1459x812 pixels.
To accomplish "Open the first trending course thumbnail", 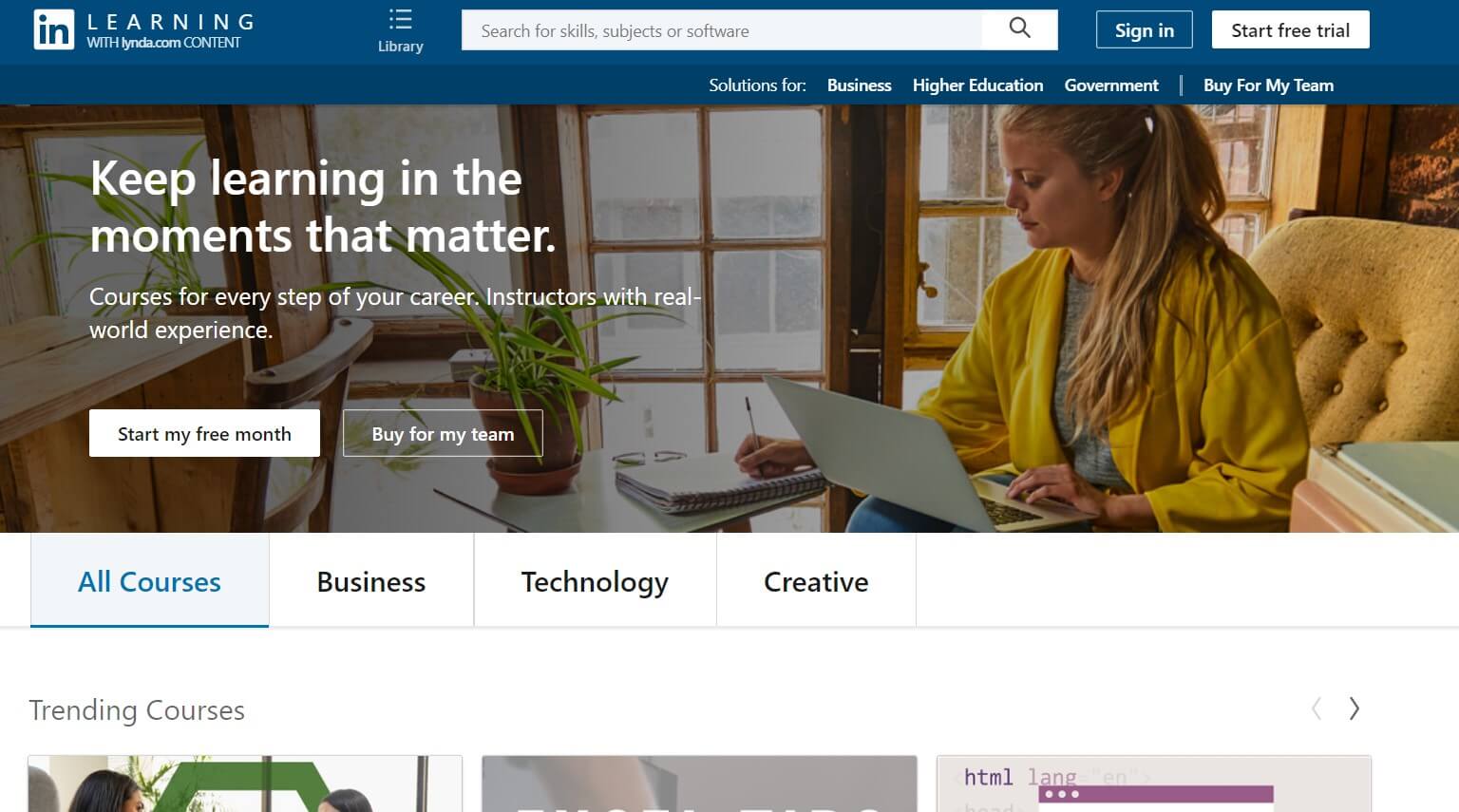I will click(245, 784).
